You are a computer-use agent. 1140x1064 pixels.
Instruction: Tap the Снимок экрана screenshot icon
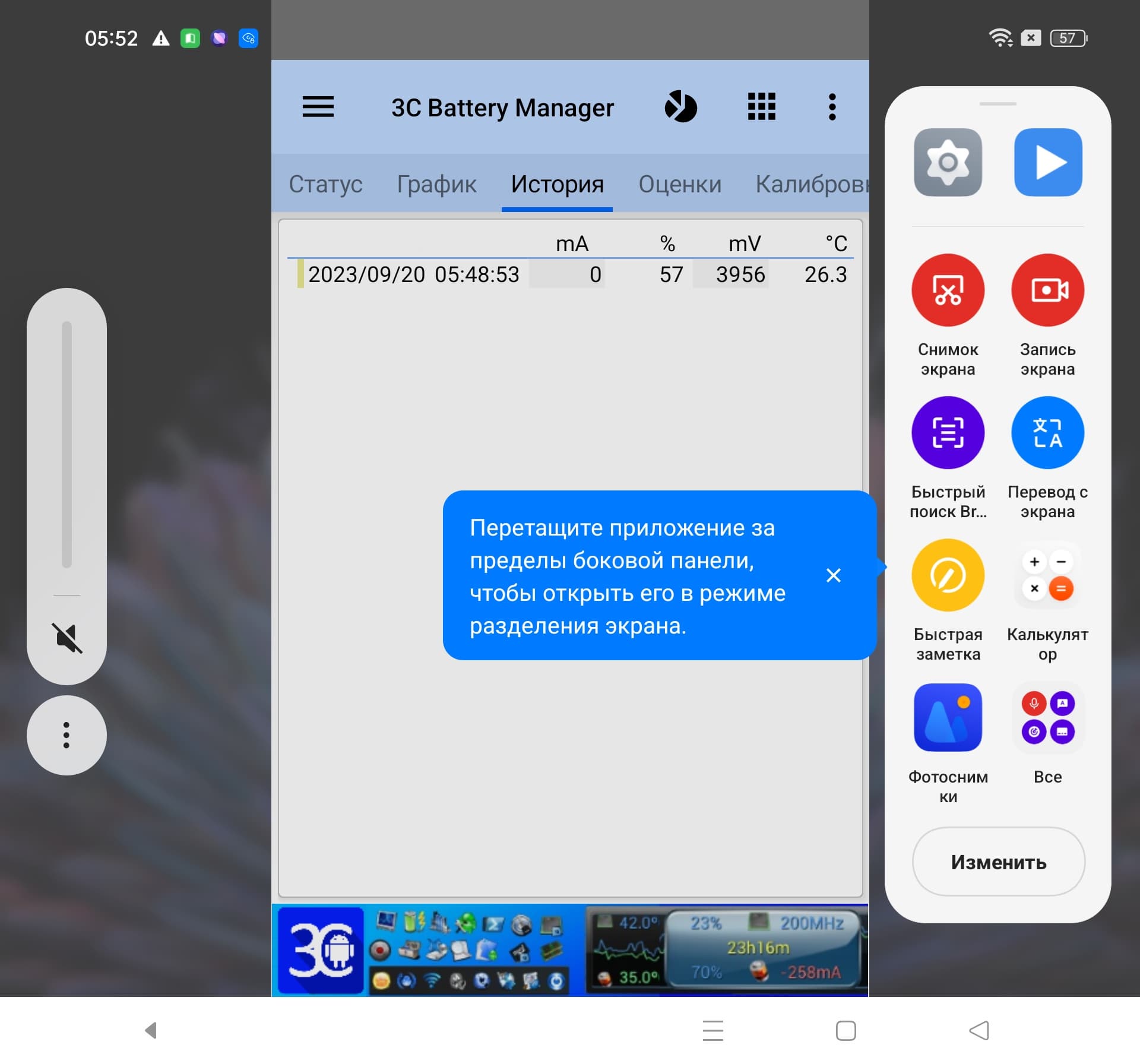tap(948, 290)
